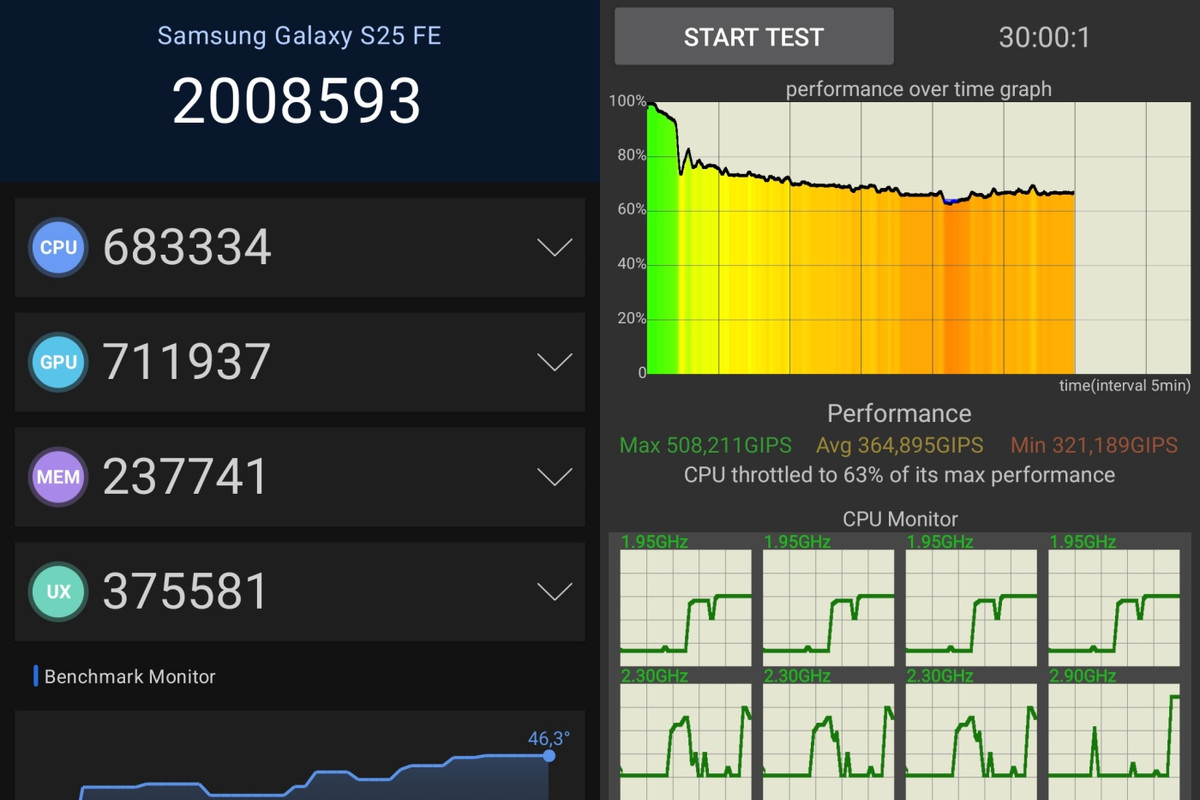
Task: Click the MEM score value 237741
Action: [186, 477]
